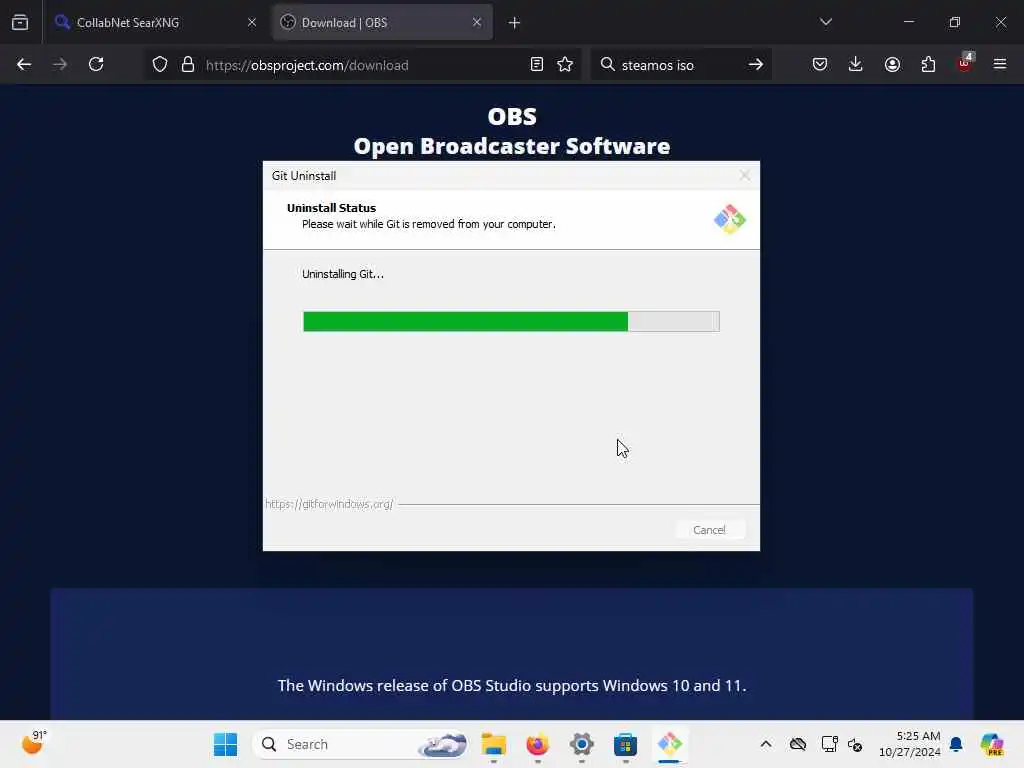Close the Download | OBS tab

click(477, 22)
